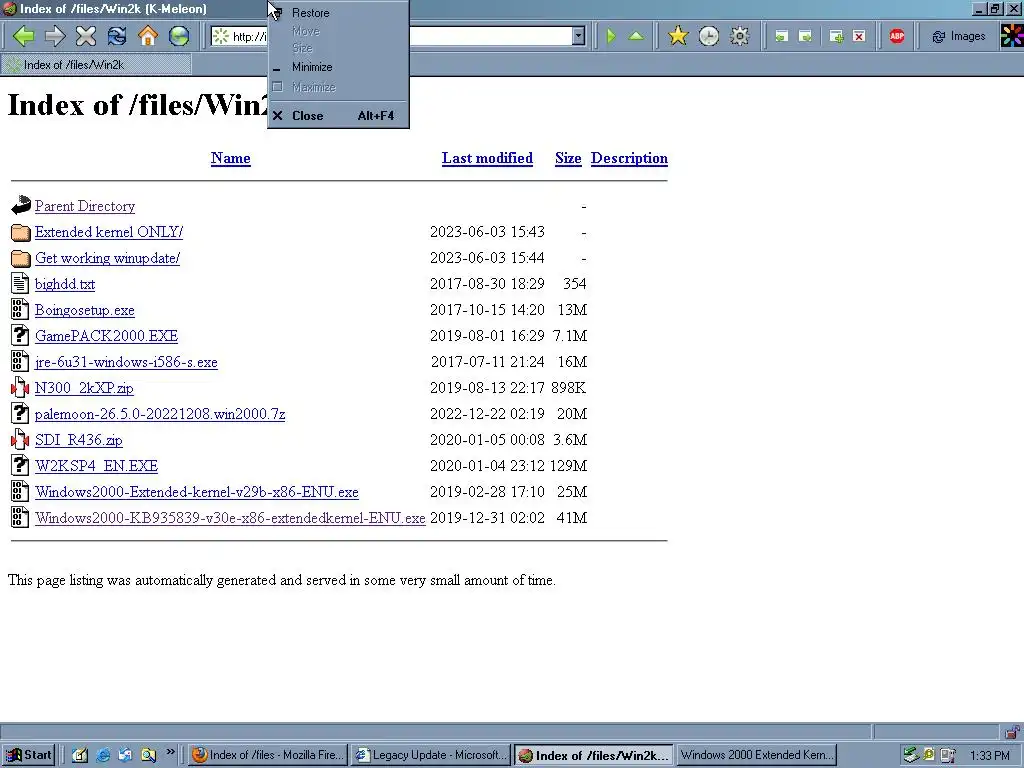Launch Internet Explorer from Quick Launch
The height and width of the screenshot is (768, 1024).
103,755
